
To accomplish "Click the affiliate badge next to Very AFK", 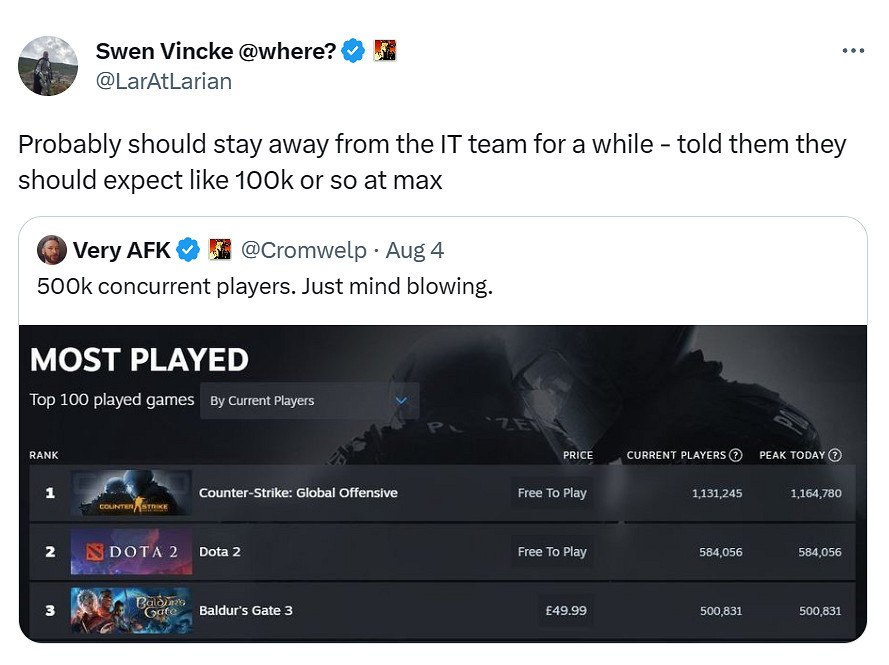I will [220, 250].
